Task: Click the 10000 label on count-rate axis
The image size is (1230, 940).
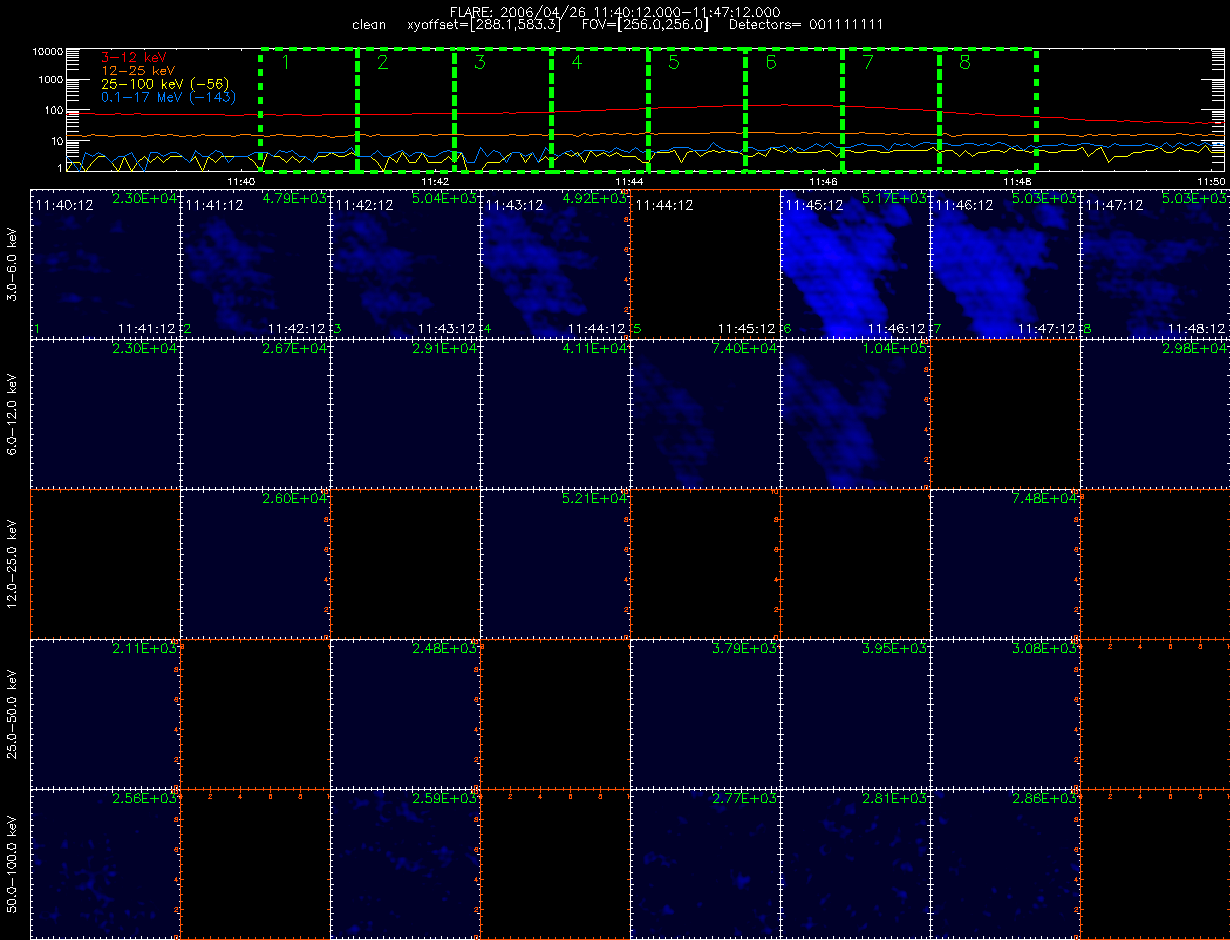Action: click(47, 51)
